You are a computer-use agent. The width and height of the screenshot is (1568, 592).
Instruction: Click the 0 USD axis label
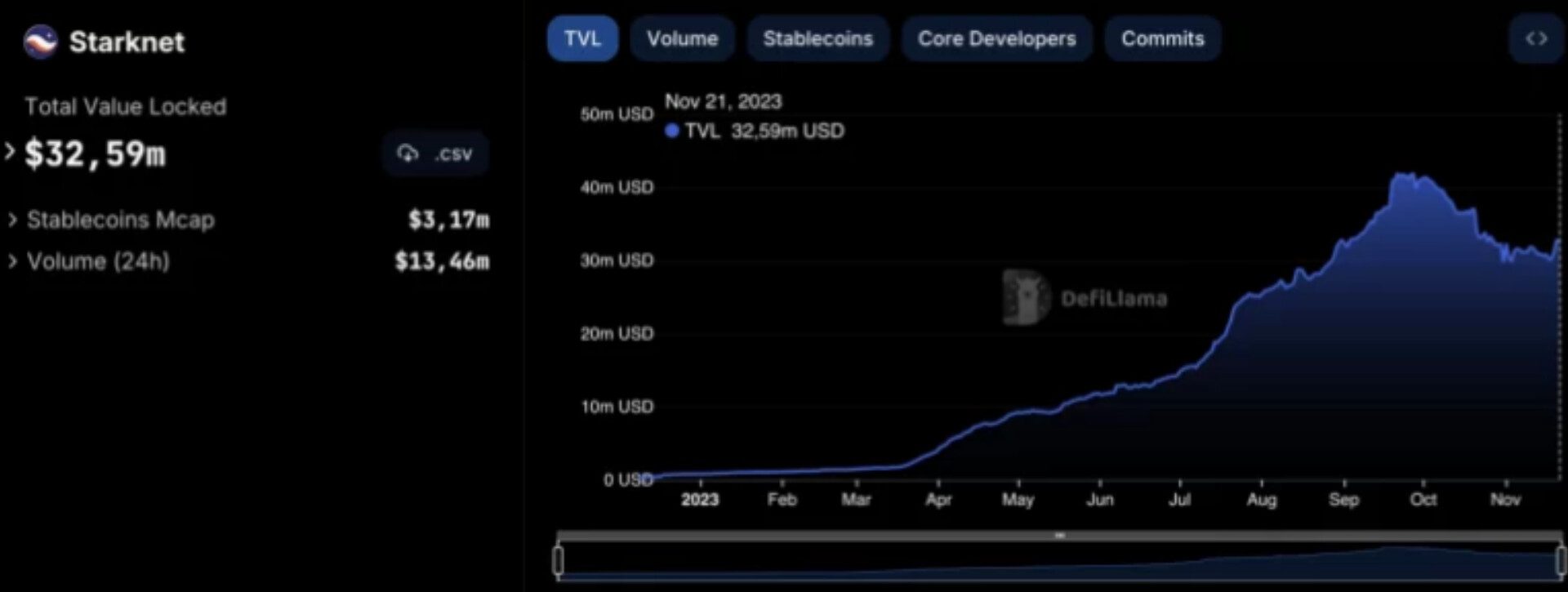(628, 480)
